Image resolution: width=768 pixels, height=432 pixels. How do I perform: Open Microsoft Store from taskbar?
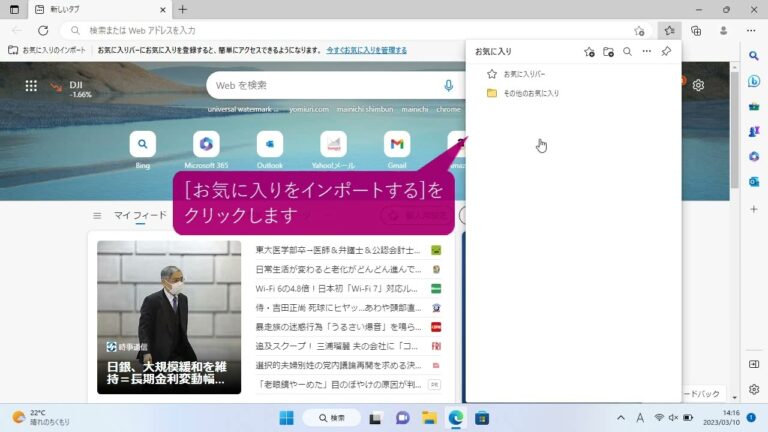(482, 418)
